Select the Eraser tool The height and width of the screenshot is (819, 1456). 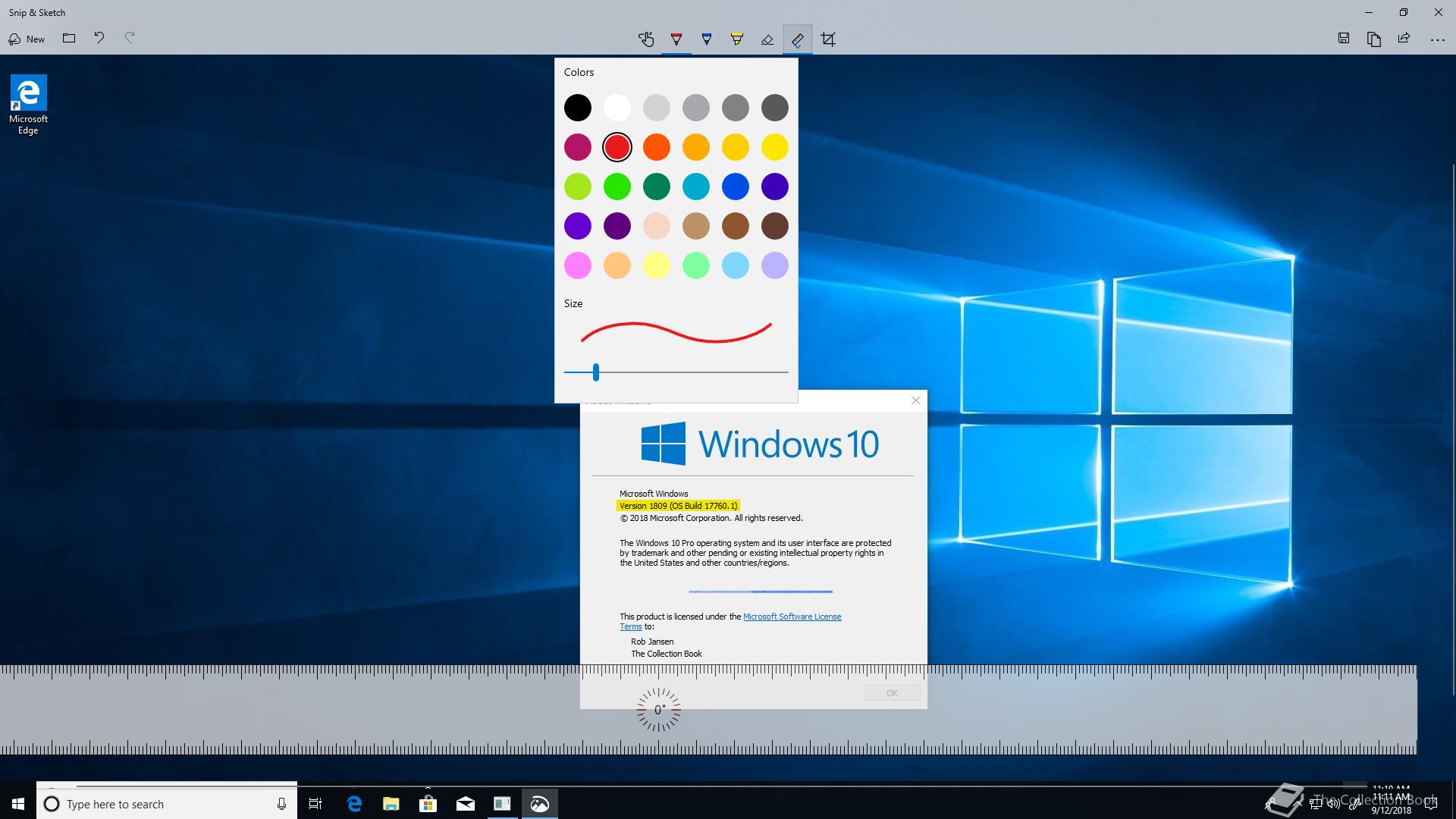coord(767,39)
